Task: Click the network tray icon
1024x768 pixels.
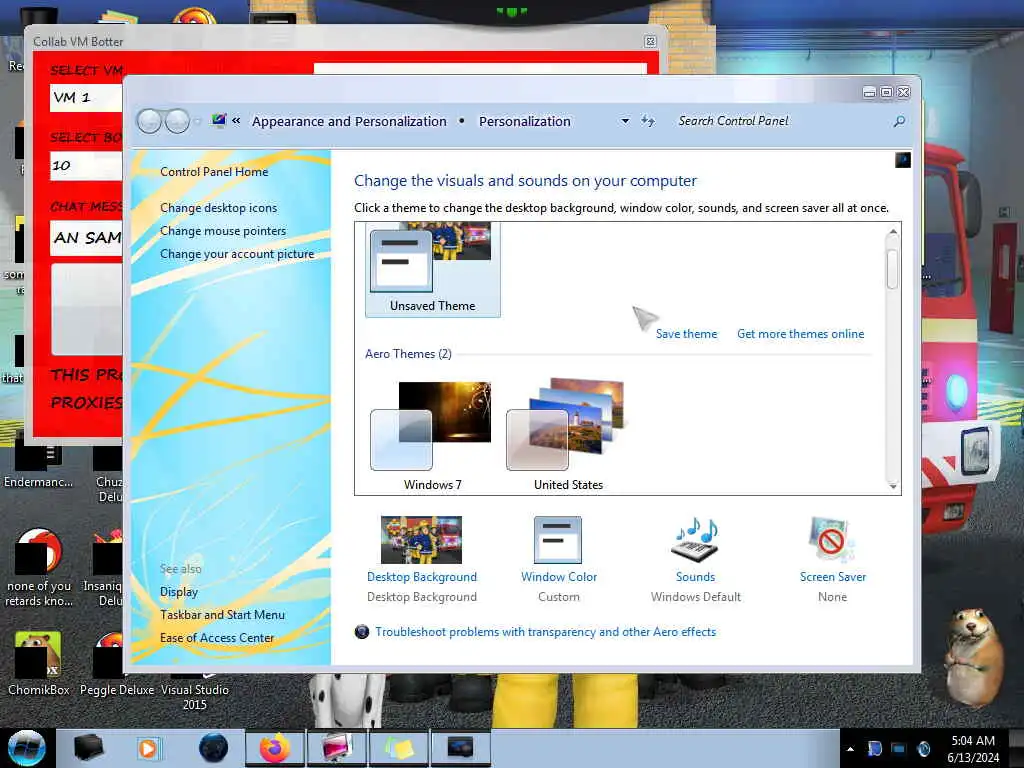Action: pos(899,749)
